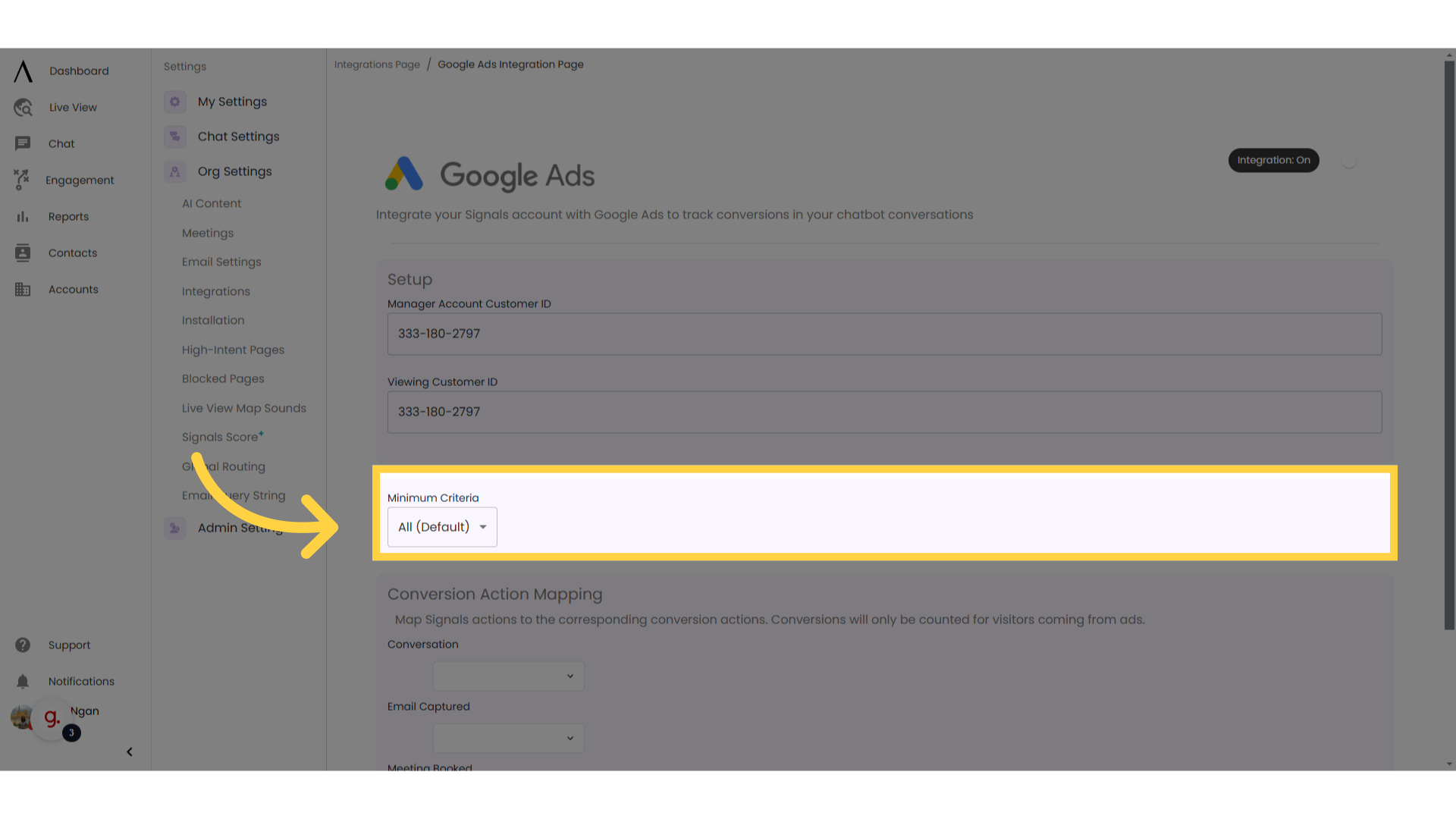Open Email Query String settings
The width and height of the screenshot is (1456, 819).
234,495
